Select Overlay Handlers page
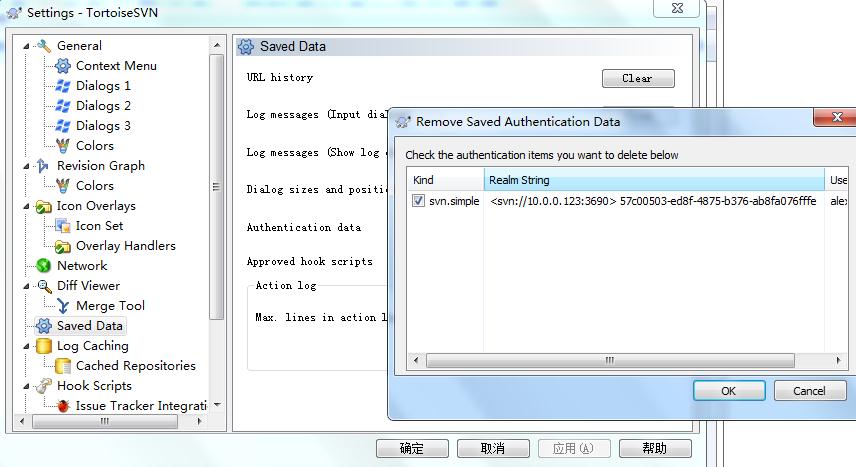The width and height of the screenshot is (856, 467). point(126,246)
